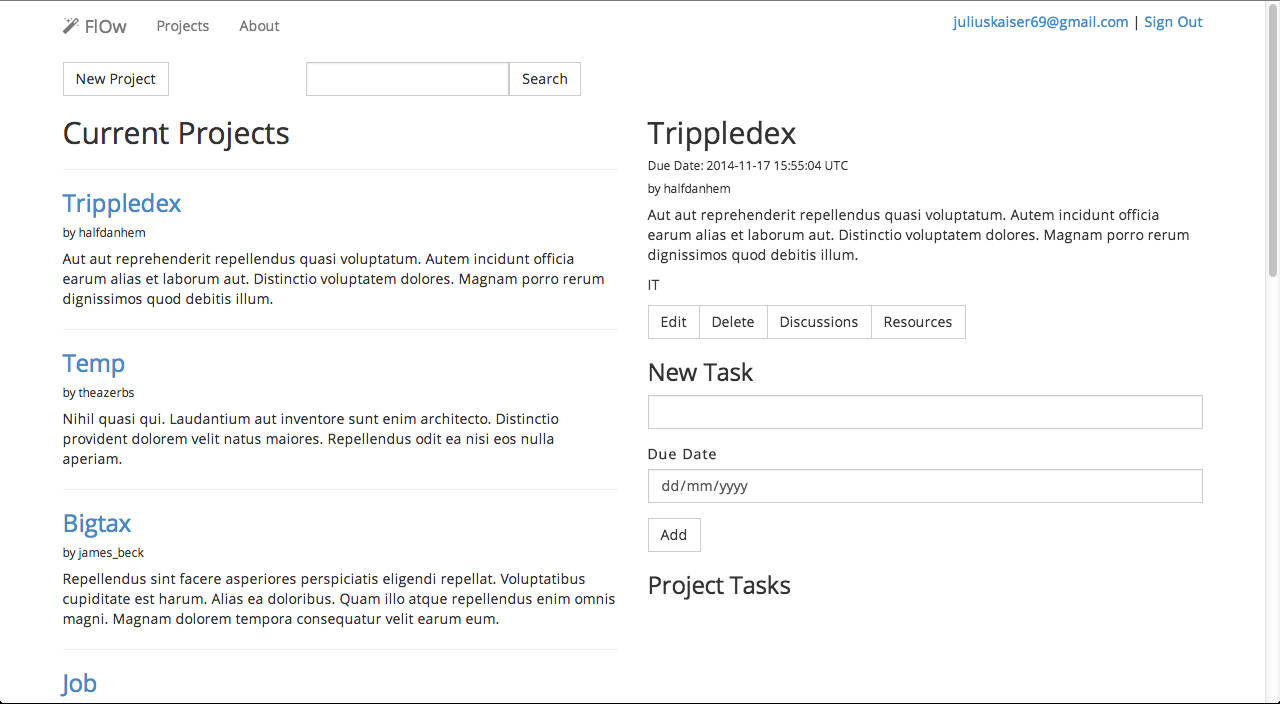The width and height of the screenshot is (1280, 704).
Task: Click the 'by james_beck' author text
Action: (103, 553)
